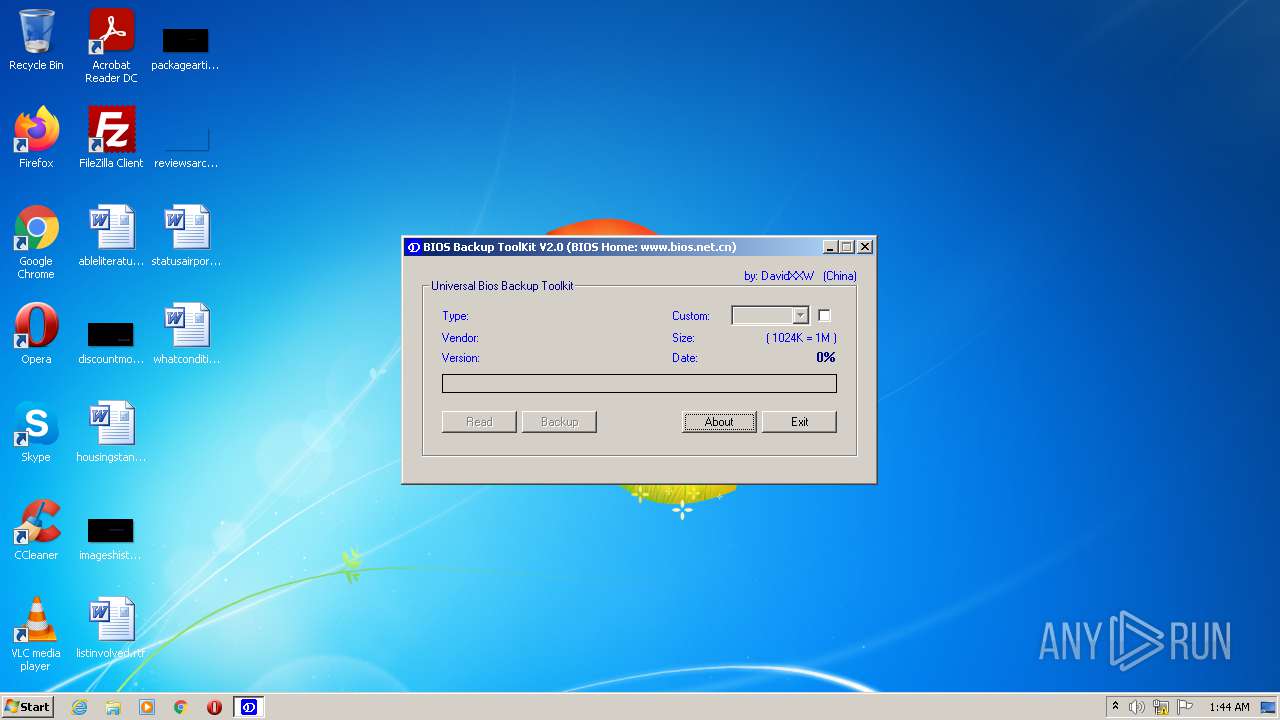Click the "by: DavidXXW (China)" text
This screenshot has width=1280, height=720.
[x=800, y=276]
